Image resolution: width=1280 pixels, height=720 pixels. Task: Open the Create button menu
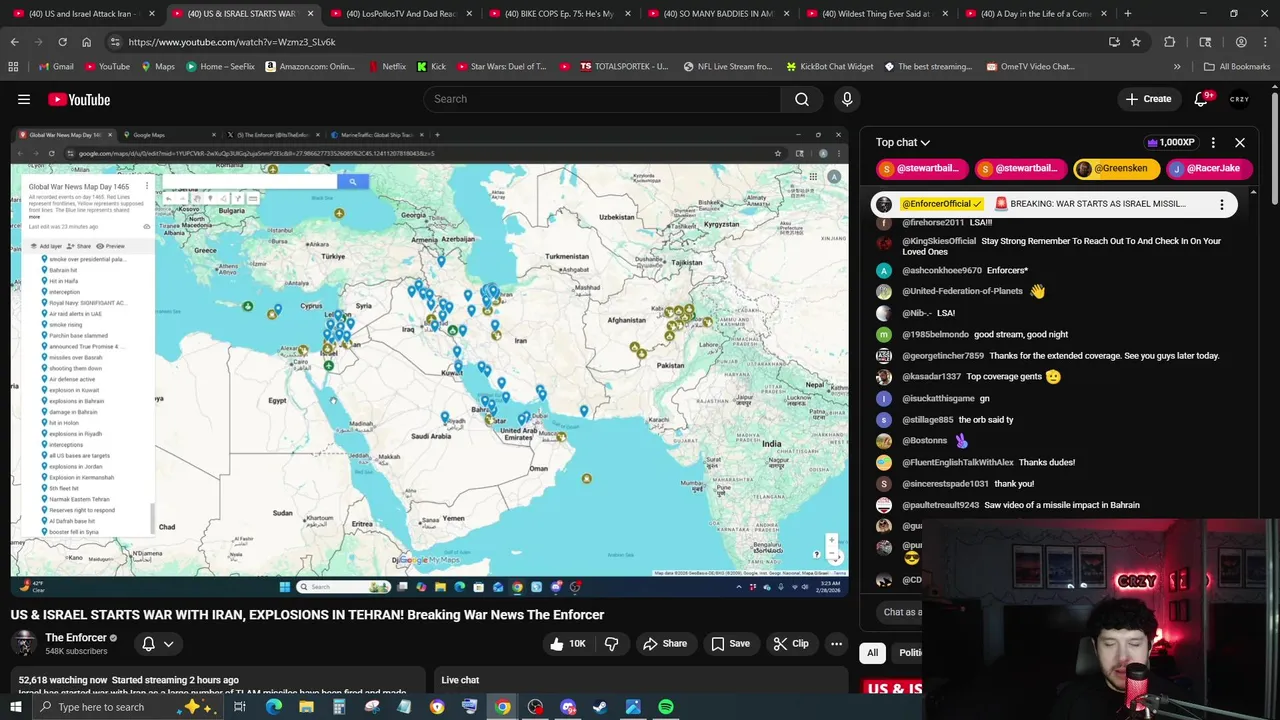pos(1148,99)
